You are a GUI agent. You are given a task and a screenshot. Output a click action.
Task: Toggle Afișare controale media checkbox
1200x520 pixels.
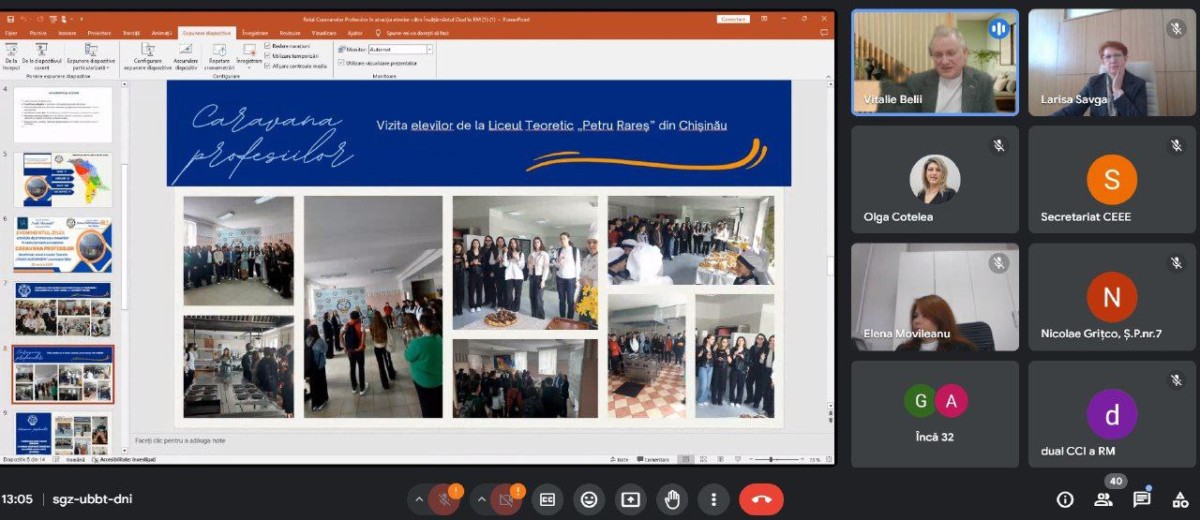pyautogui.click(x=296, y=65)
